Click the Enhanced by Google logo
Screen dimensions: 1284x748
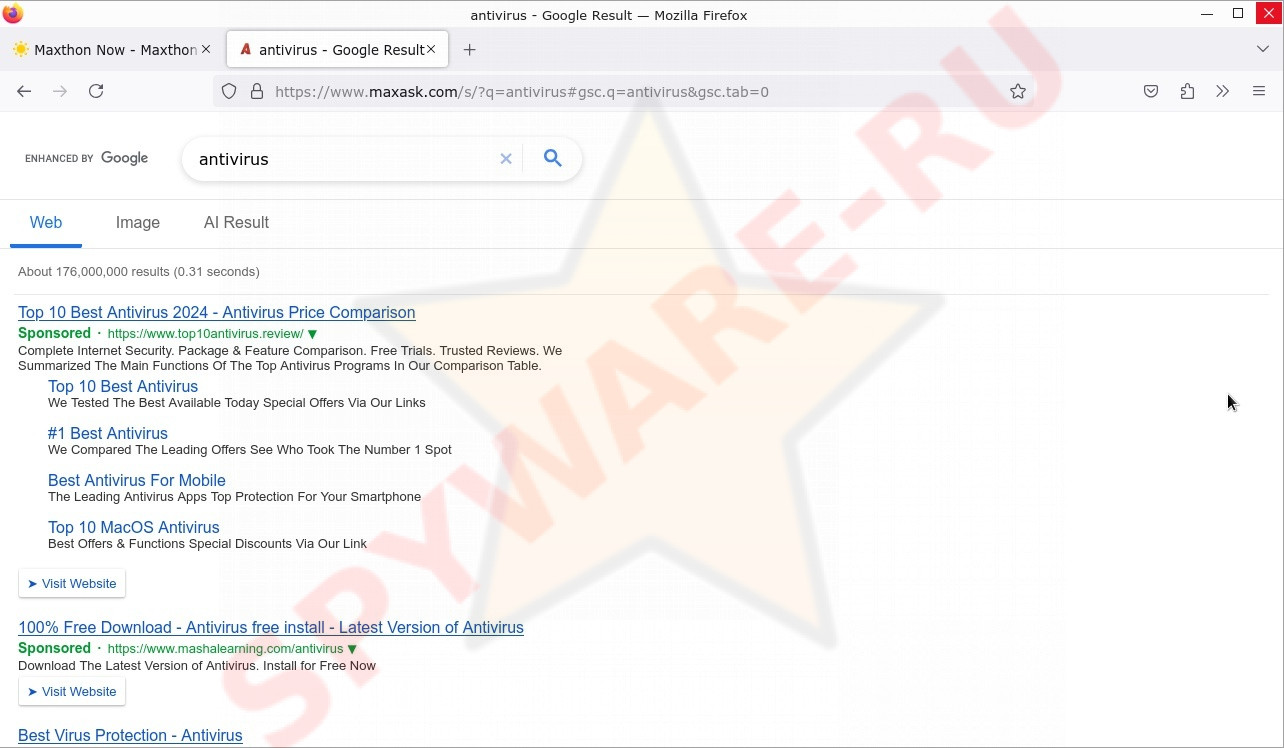point(86,158)
